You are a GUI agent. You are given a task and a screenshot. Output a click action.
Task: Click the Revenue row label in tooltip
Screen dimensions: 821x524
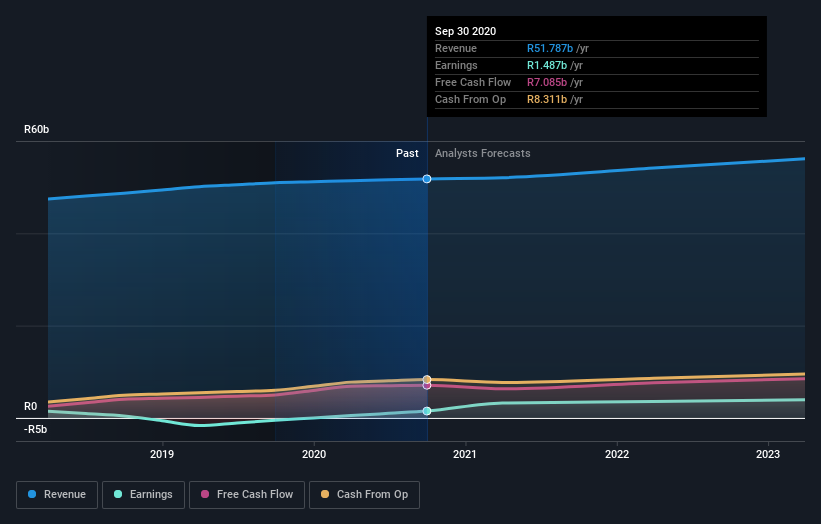456,48
